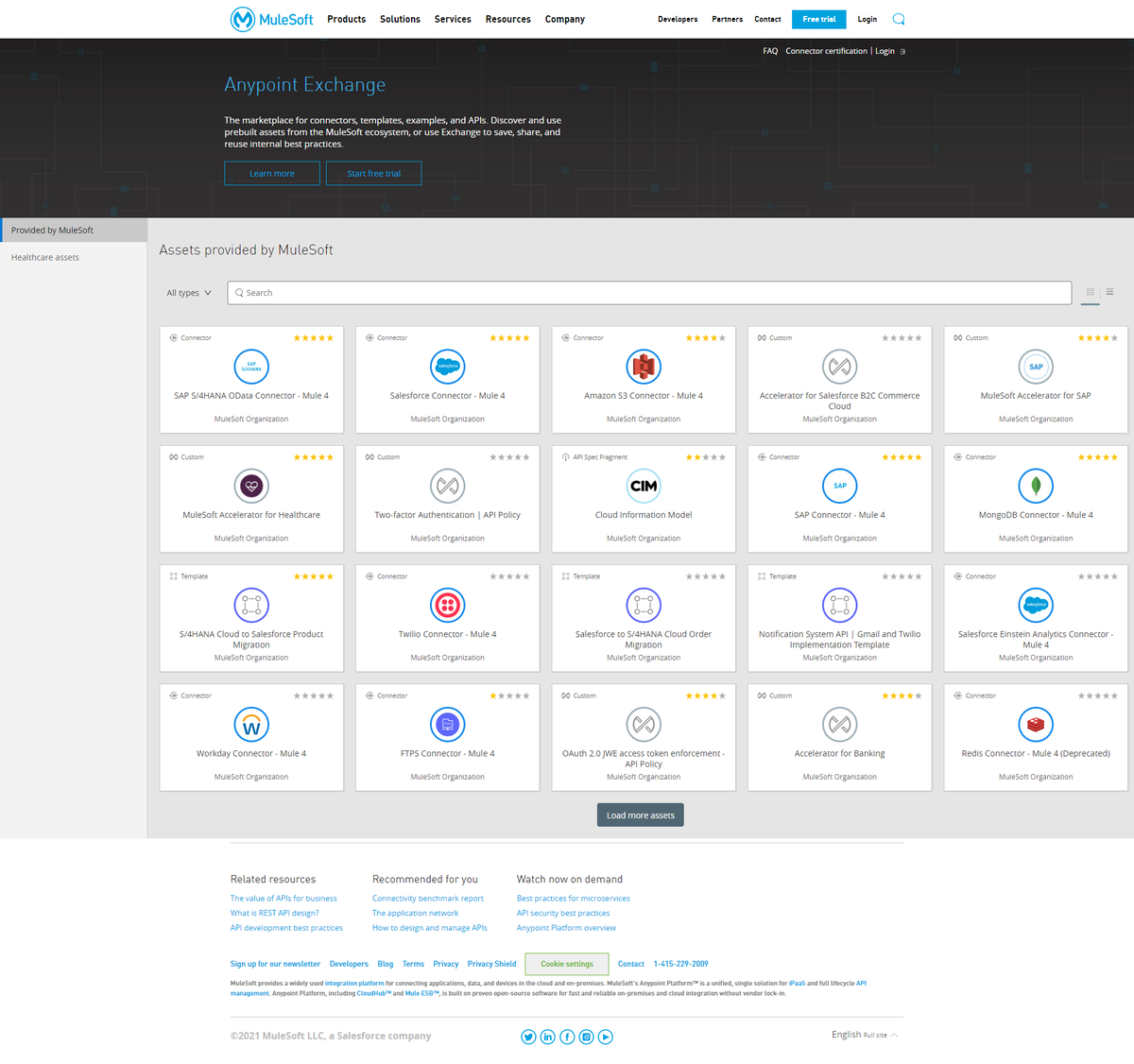Click MuleSoft Accelerator for SAP icon

tap(1036, 367)
